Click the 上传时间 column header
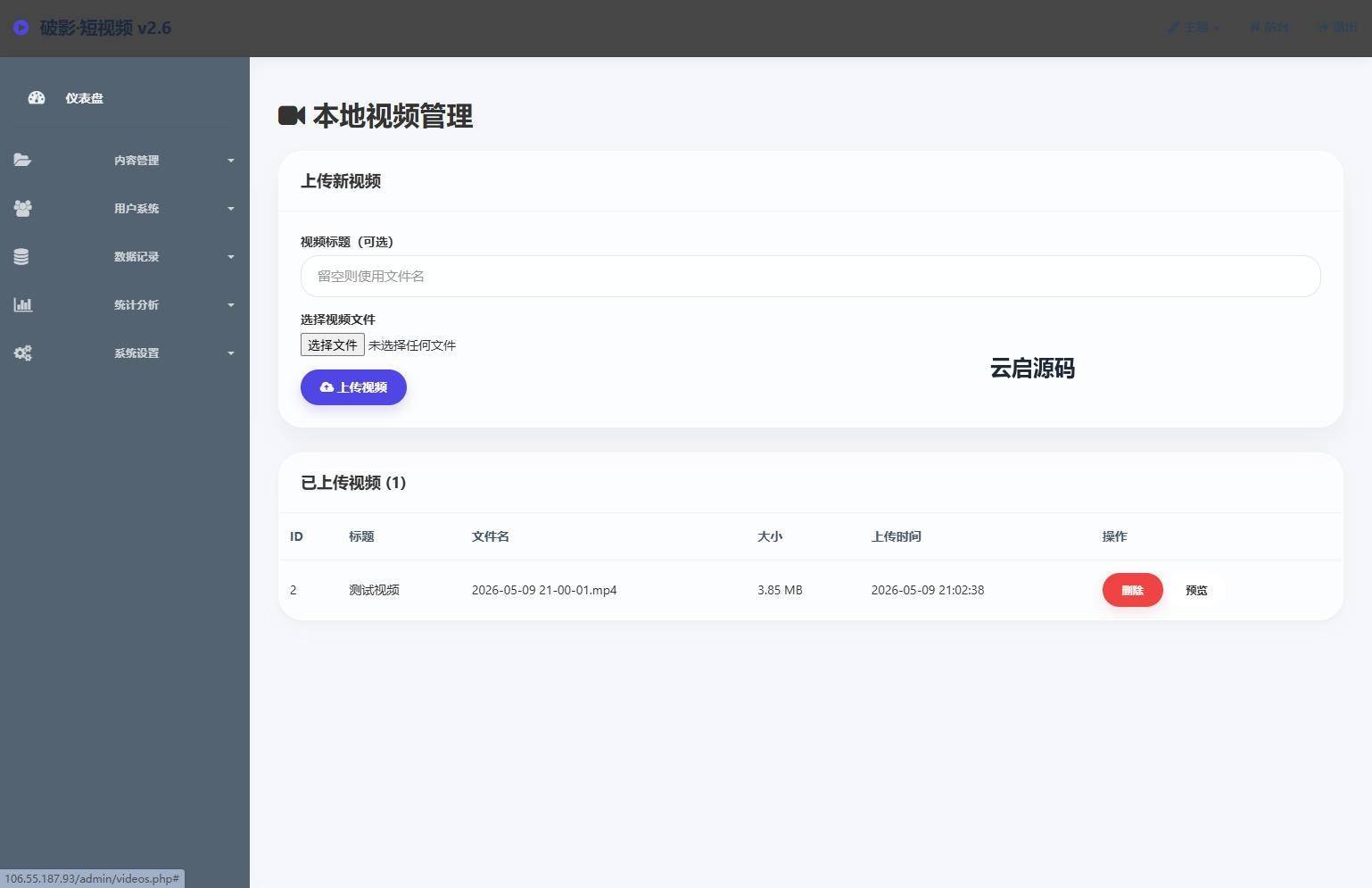Image resolution: width=1372 pixels, height=888 pixels. [x=897, y=536]
